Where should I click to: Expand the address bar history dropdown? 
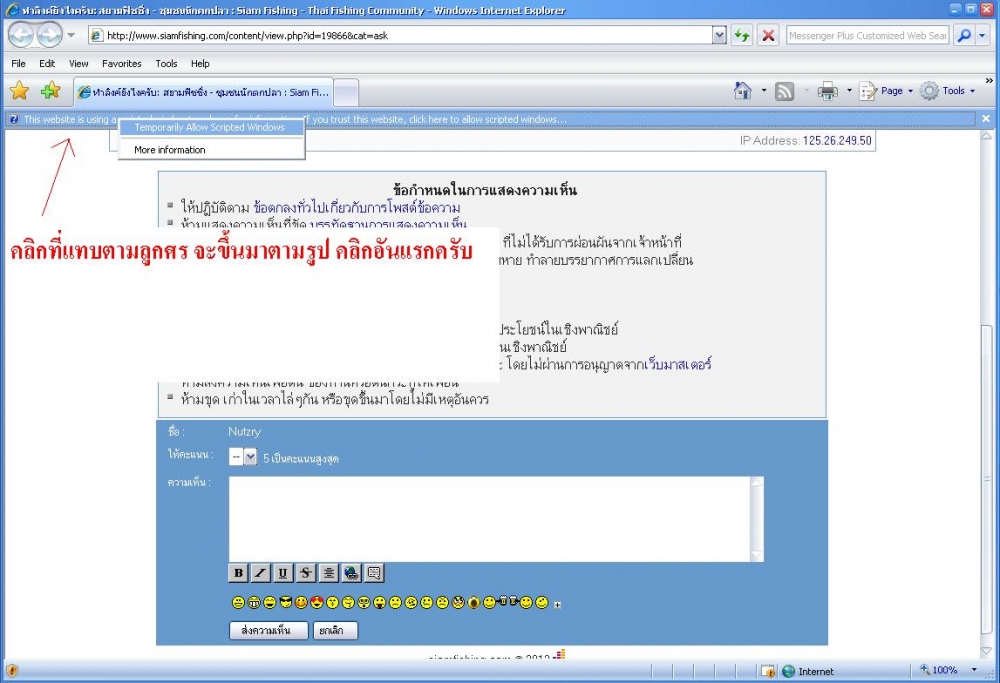coord(719,35)
